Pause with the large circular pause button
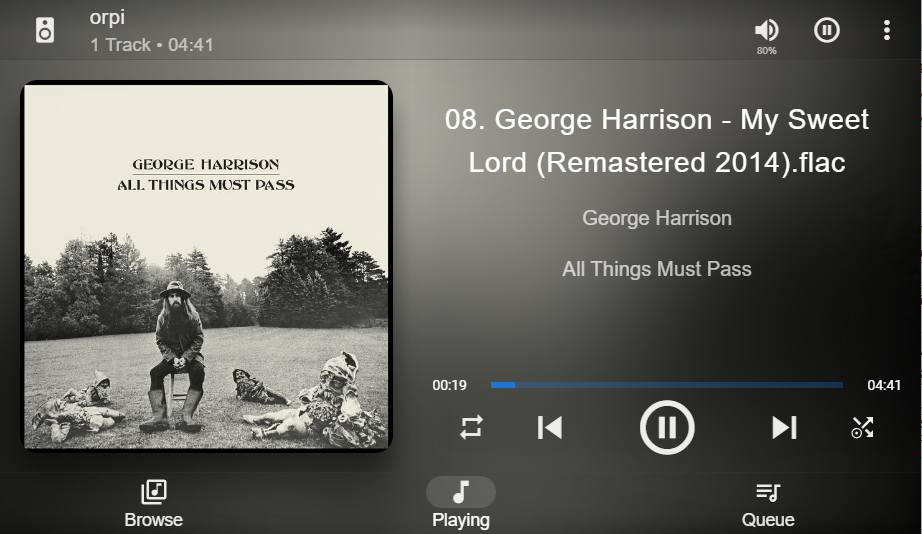 coord(667,428)
